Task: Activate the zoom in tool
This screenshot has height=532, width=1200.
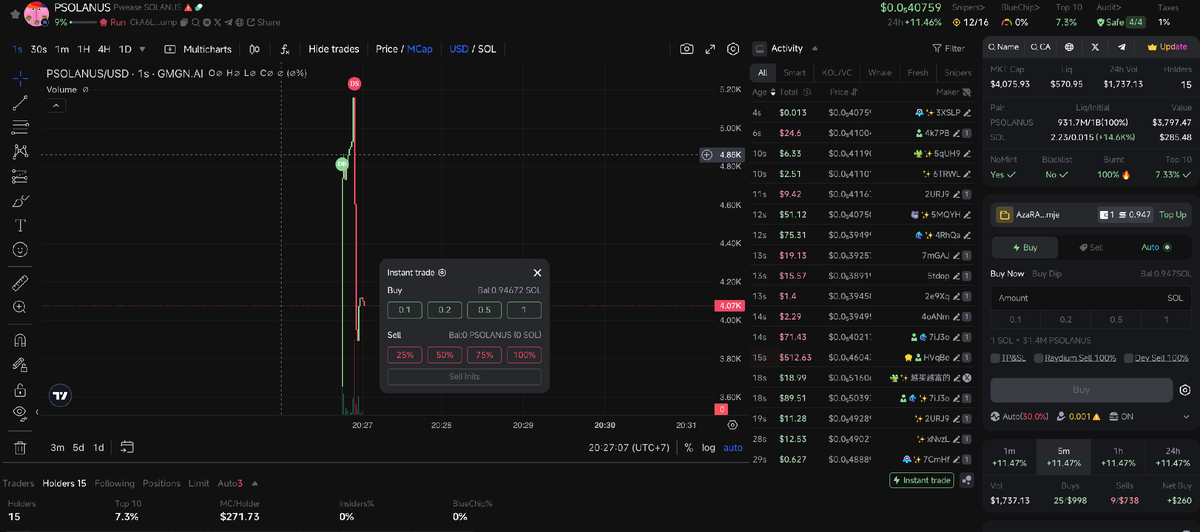Action: coord(20,307)
